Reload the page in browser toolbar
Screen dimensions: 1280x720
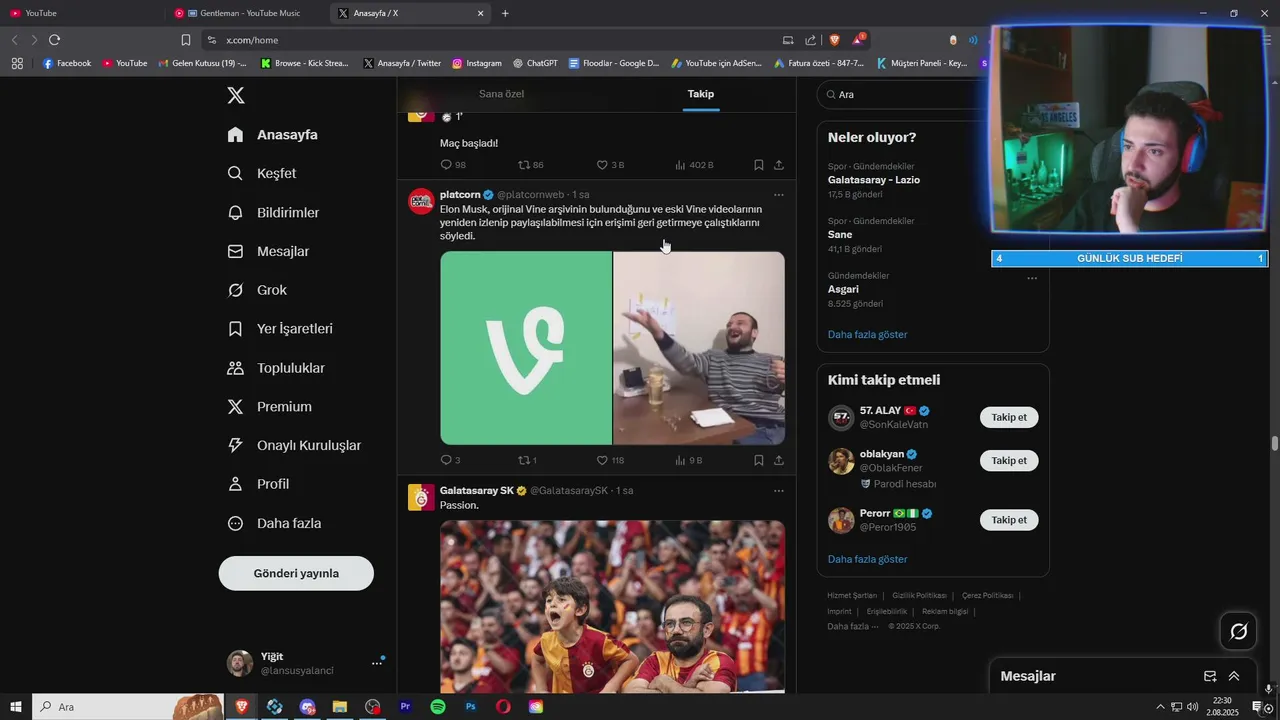click(54, 40)
